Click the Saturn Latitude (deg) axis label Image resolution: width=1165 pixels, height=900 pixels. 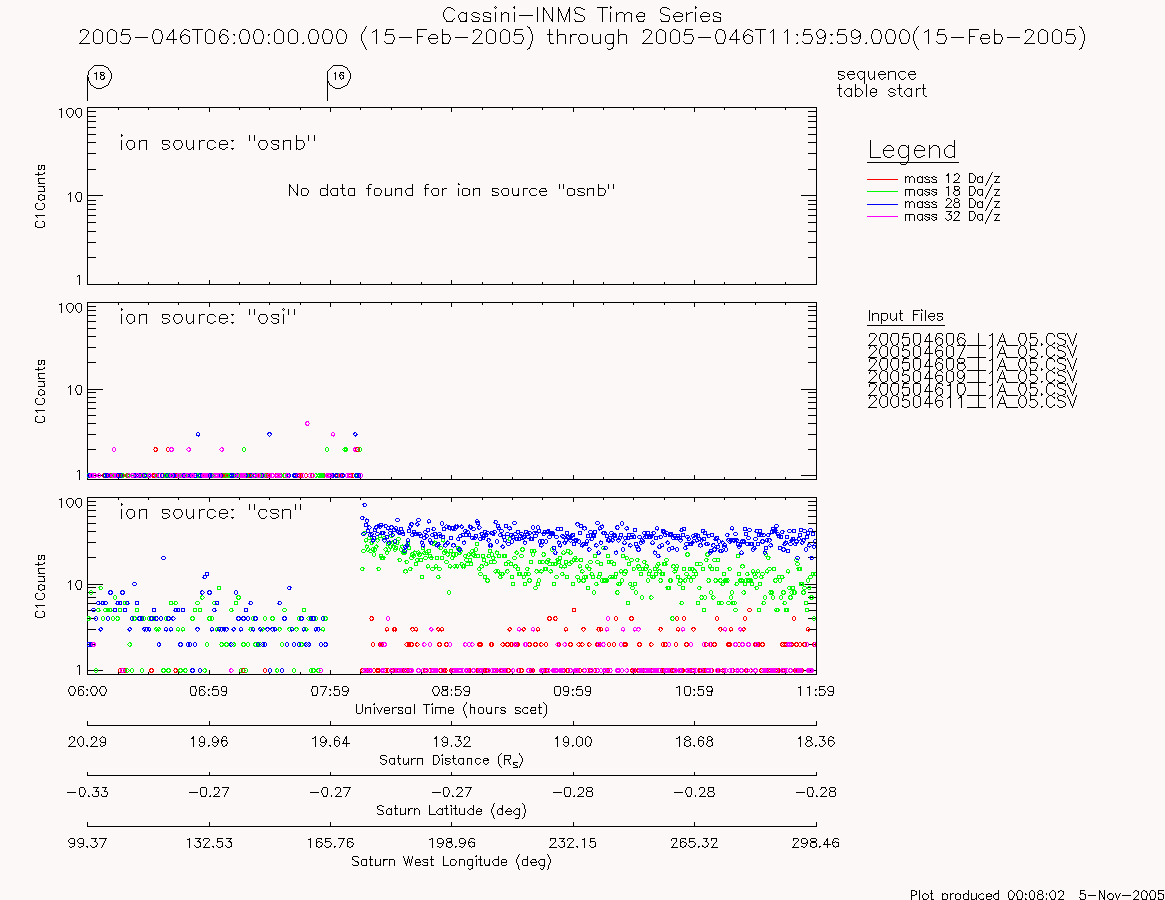click(x=451, y=811)
